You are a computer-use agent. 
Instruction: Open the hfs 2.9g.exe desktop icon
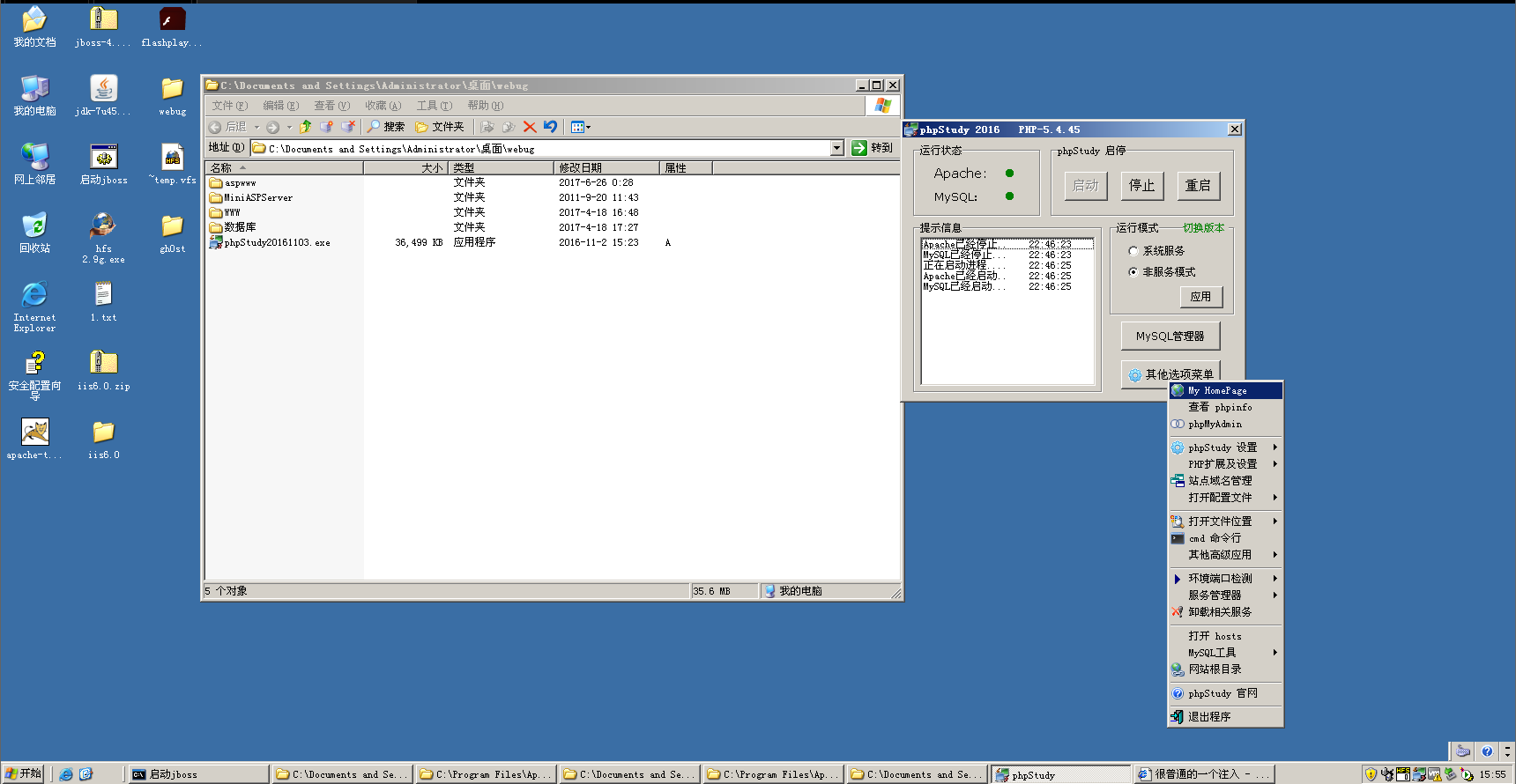pos(103,238)
